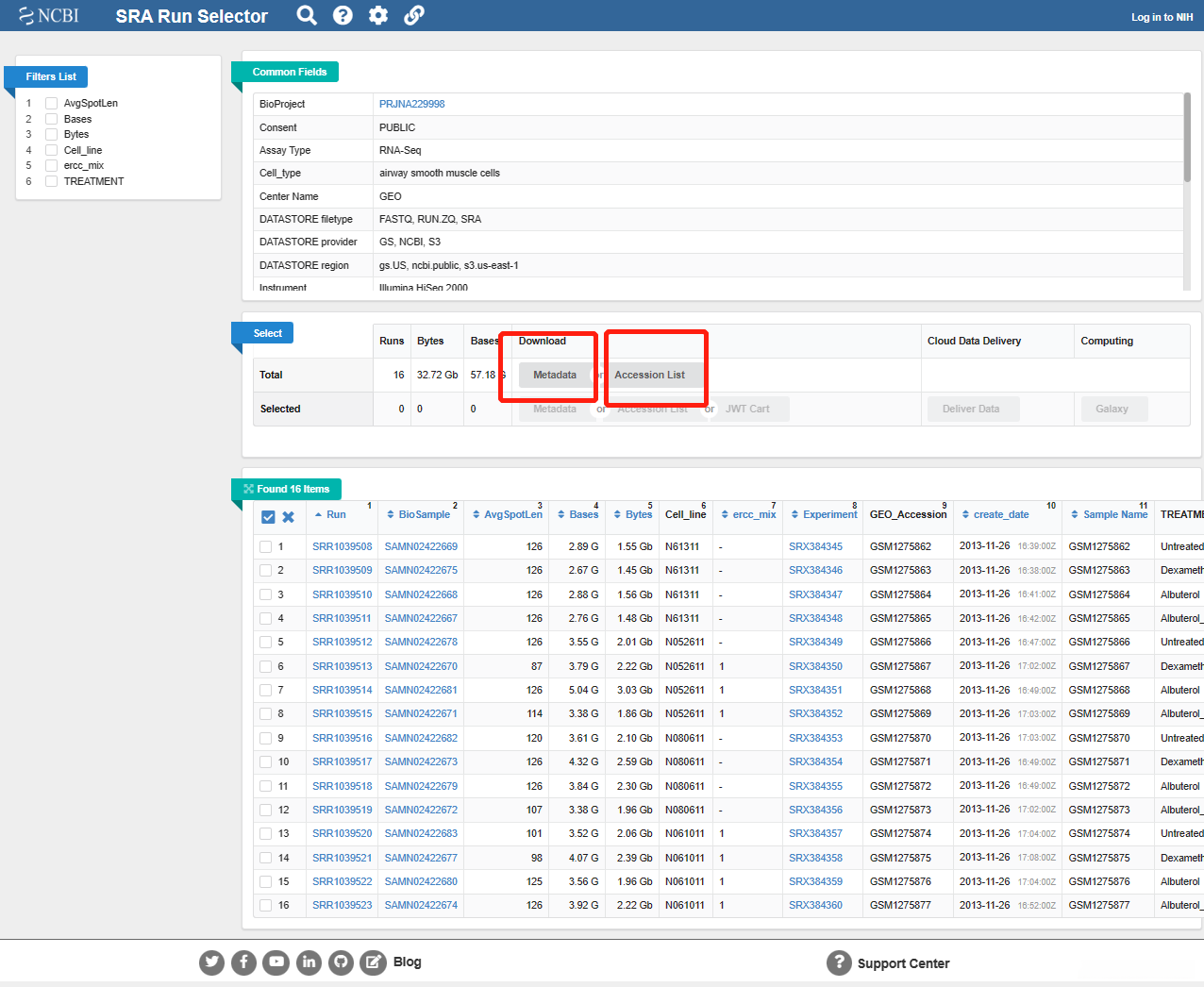Open settings gear icon in header

click(x=378, y=15)
